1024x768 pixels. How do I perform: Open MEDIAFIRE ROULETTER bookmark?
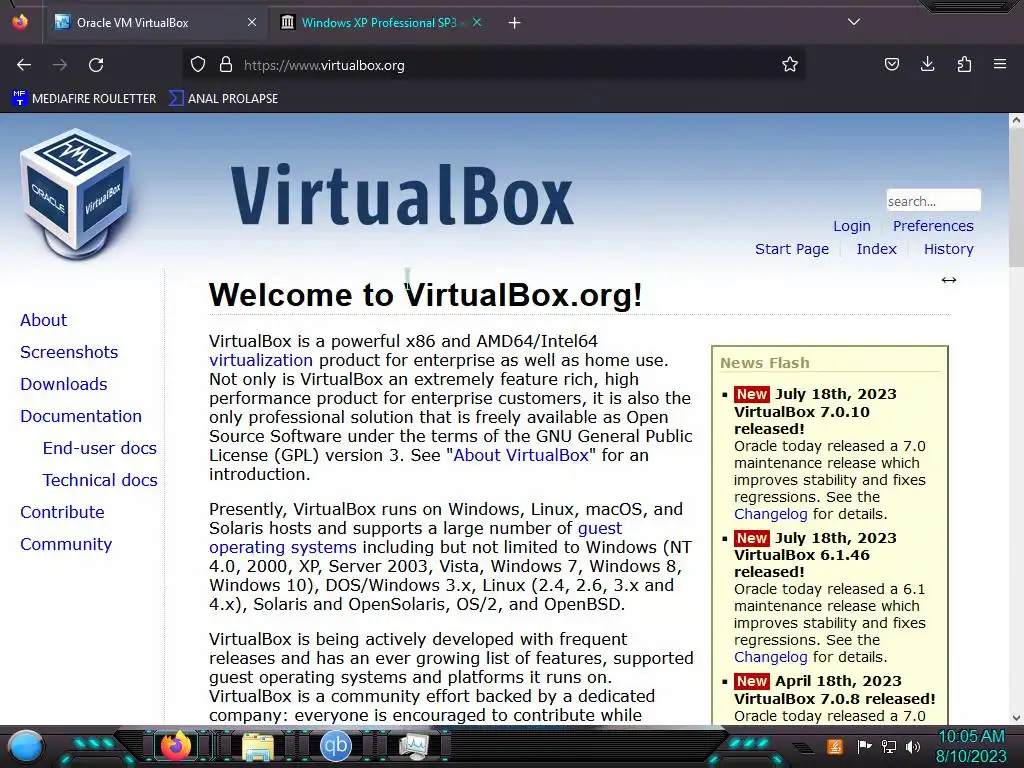84,99
